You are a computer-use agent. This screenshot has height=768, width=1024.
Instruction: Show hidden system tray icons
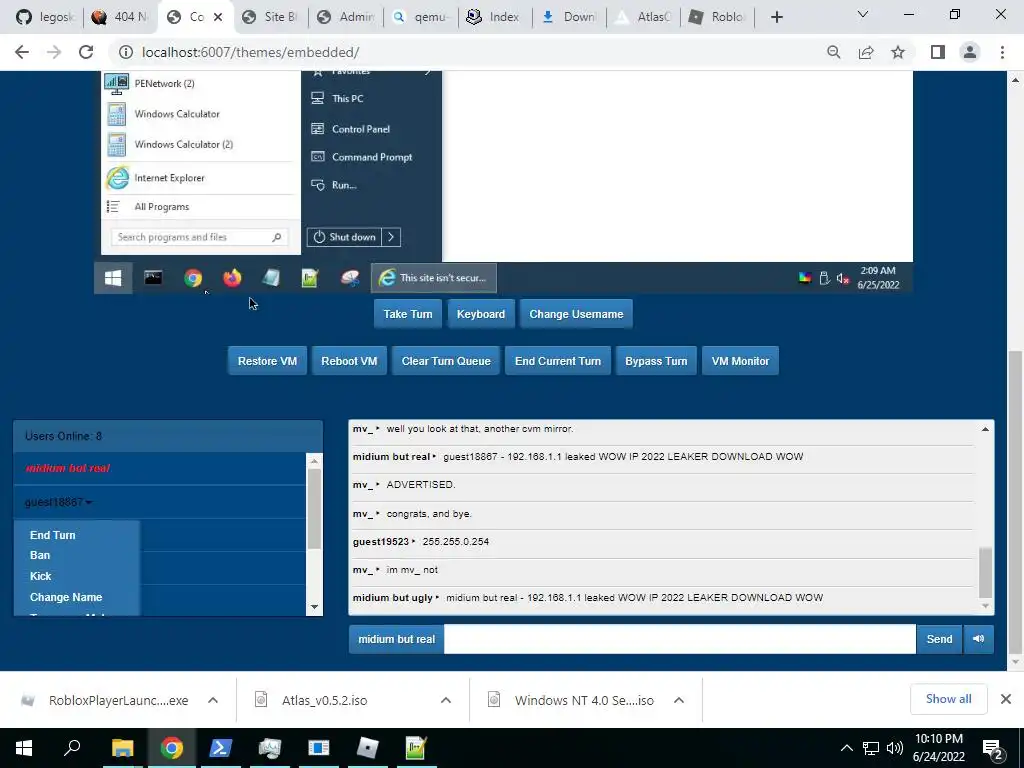click(846, 748)
